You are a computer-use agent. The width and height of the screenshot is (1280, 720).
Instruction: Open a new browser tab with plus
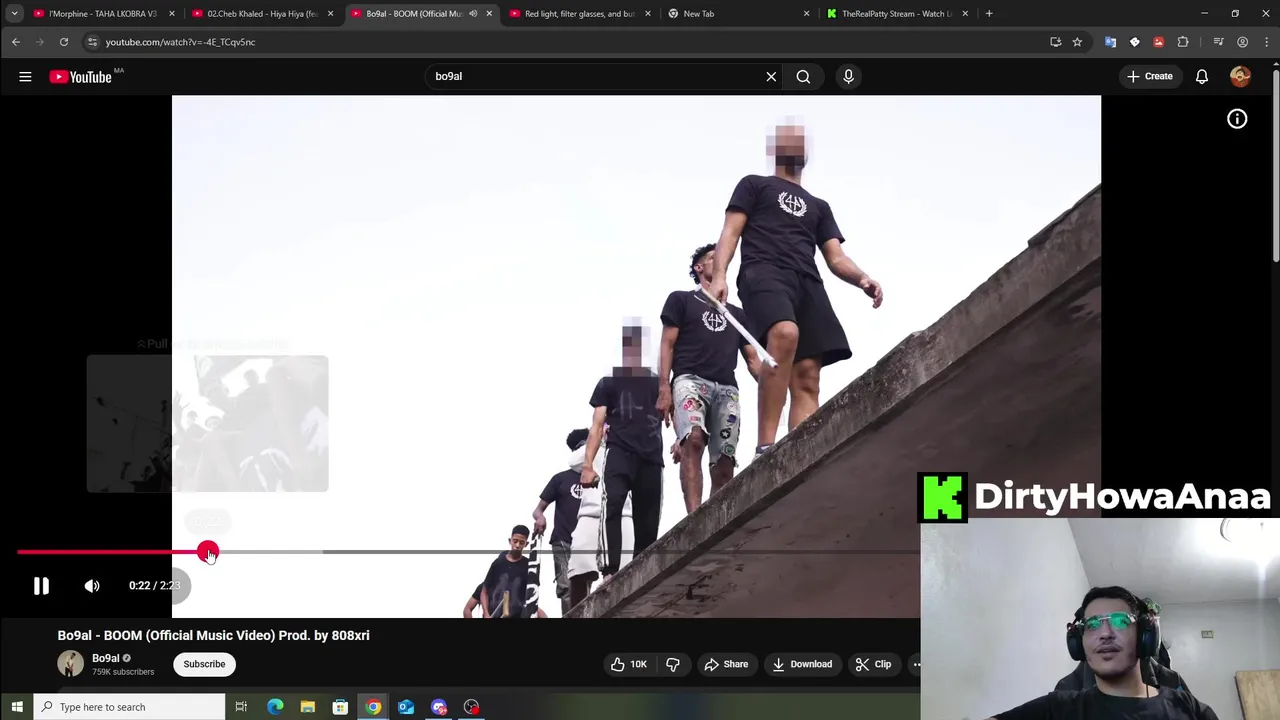point(989,14)
